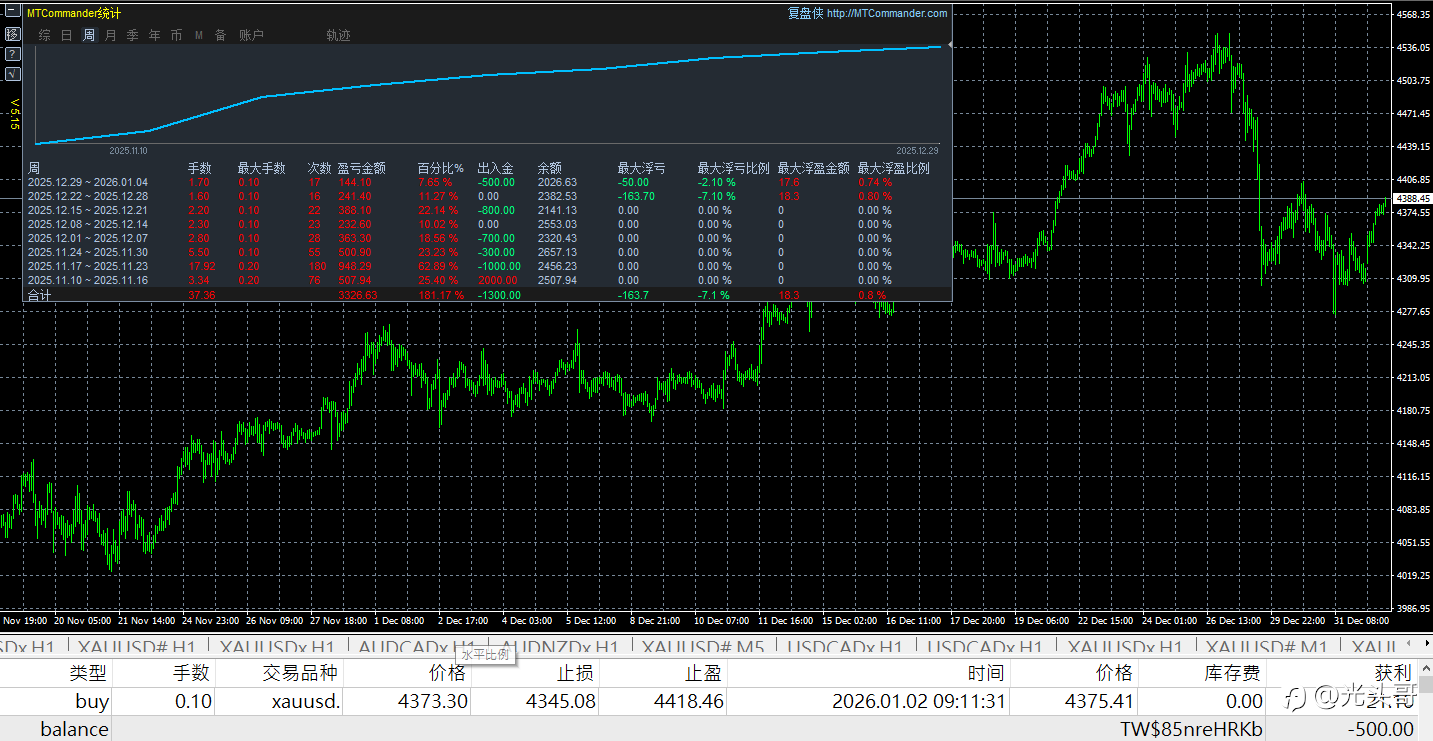Click the take profit value 4418.46

pyautogui.click(x=688, y=701)
